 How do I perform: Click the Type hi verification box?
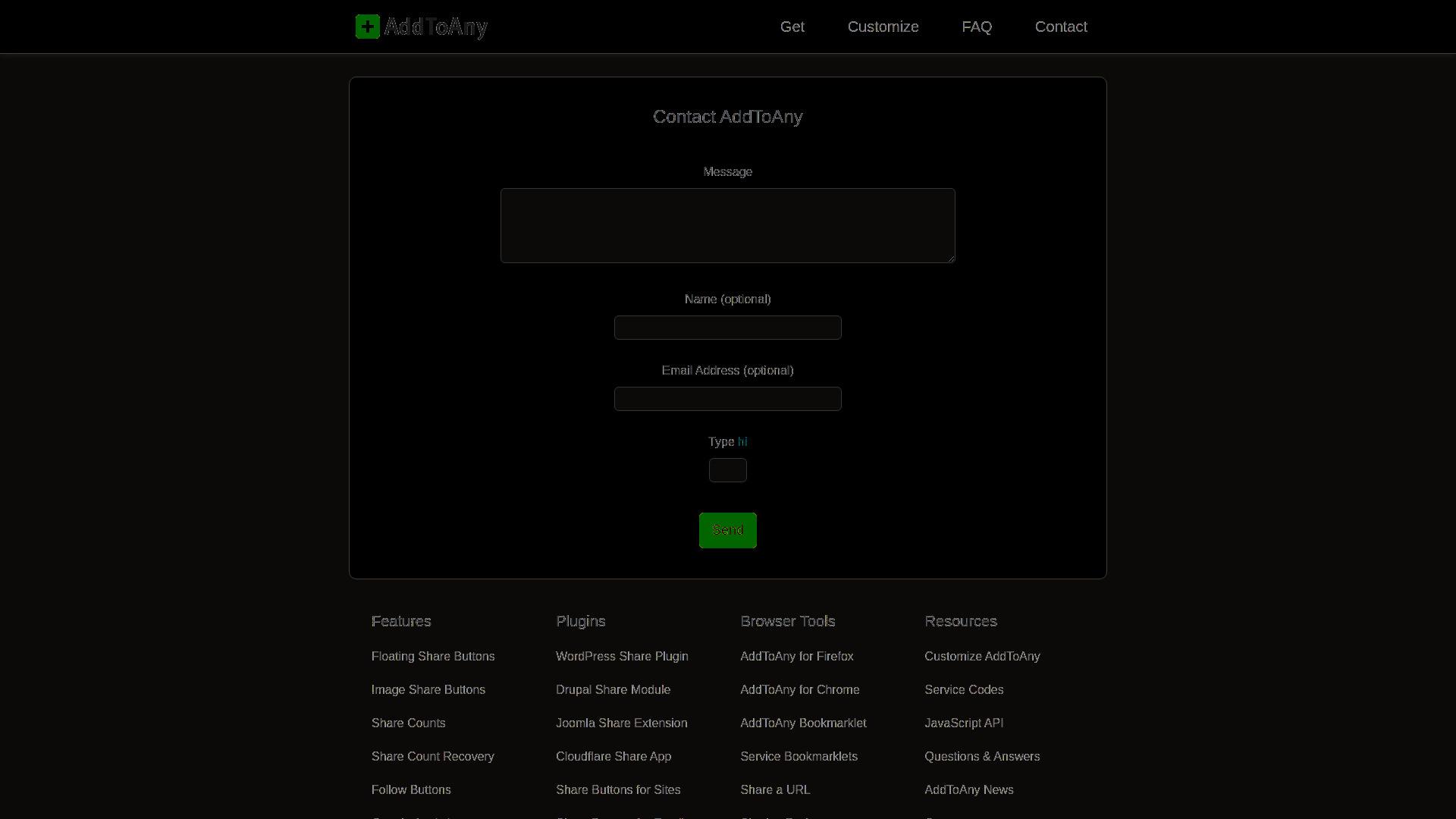tap(728, 470)
